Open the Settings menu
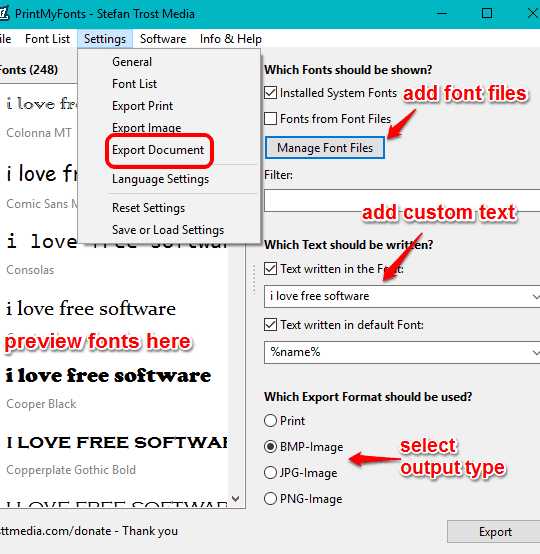Screen dimensions: 540x554 click(x=105, y=39)
